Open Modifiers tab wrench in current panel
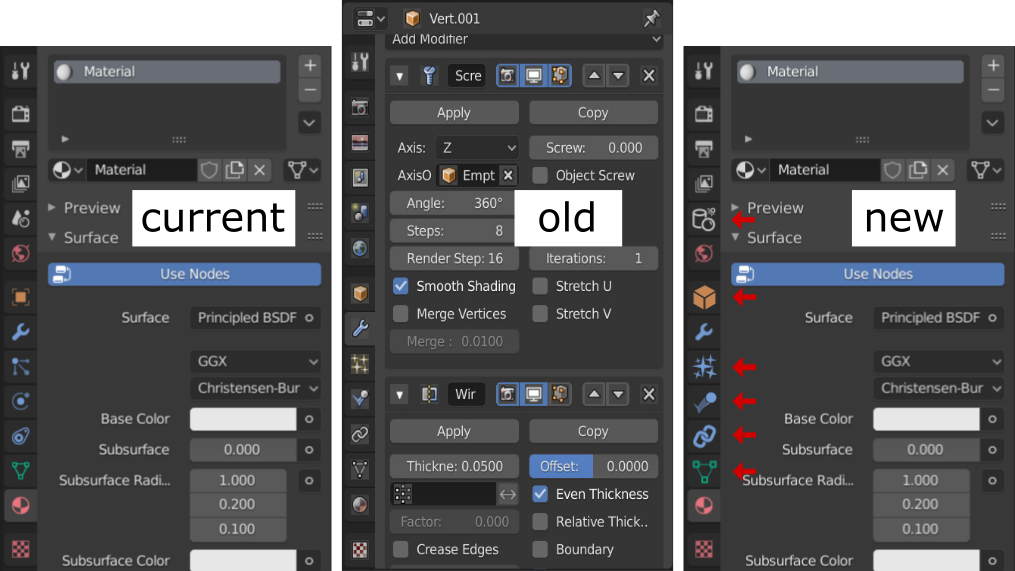This screenshot has width=1015, height=571. point(20,331)
